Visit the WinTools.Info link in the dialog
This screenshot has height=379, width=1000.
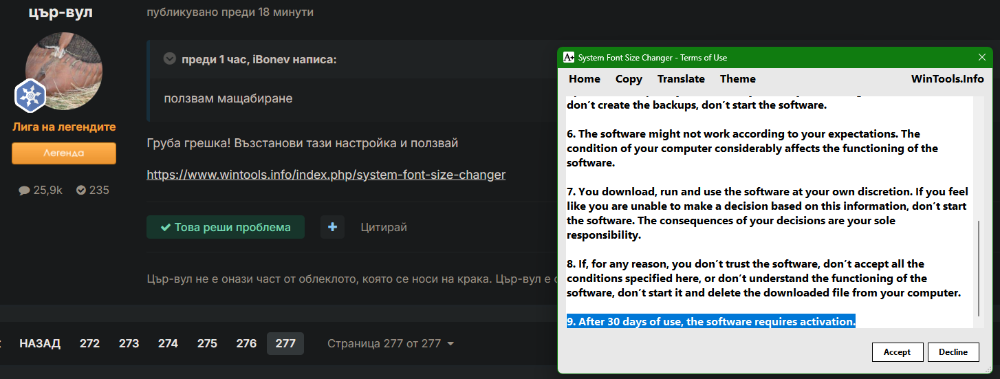tap(947, 79)
